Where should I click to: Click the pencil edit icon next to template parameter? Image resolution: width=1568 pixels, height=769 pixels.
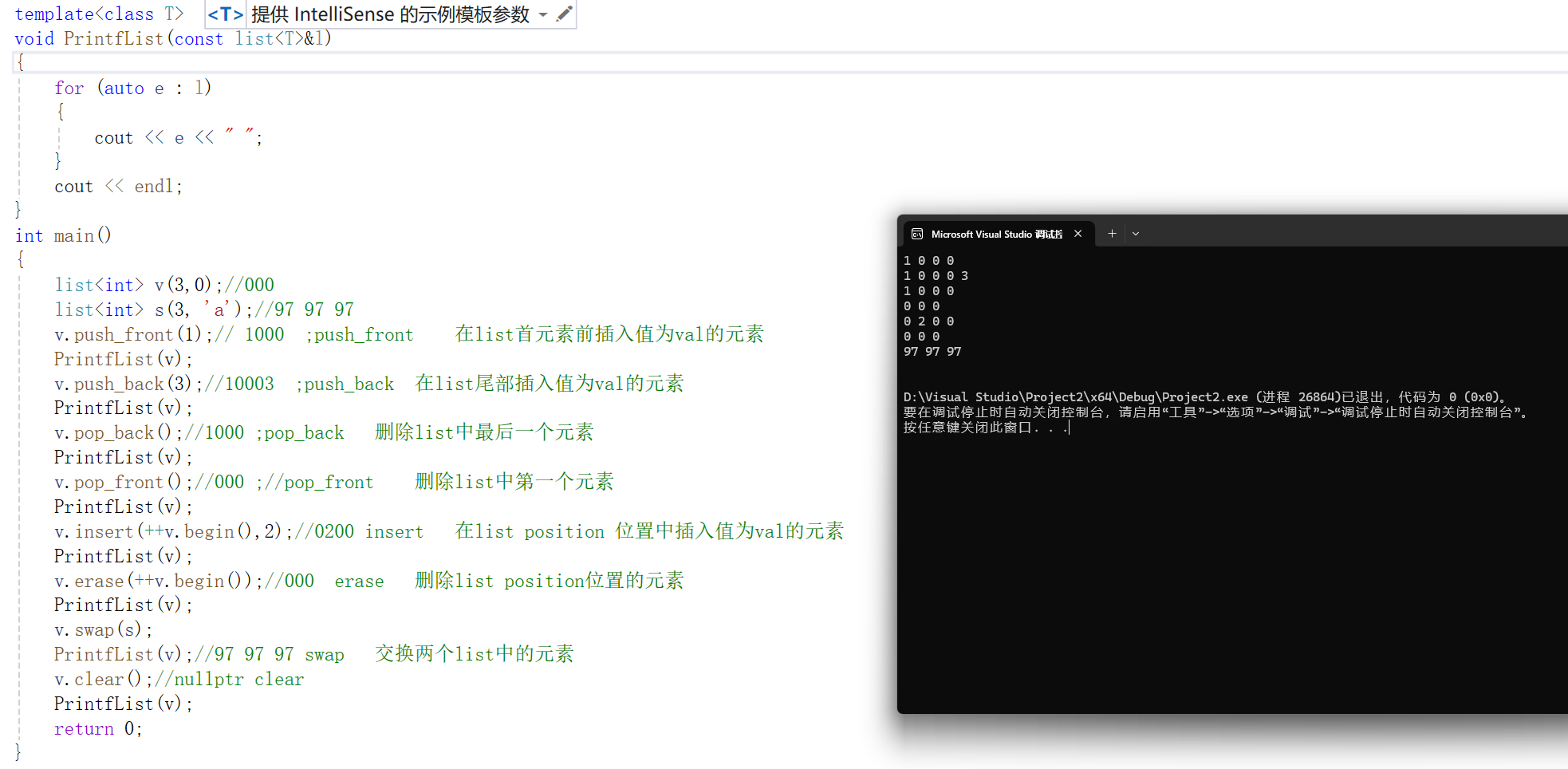(x=564, y=14)
